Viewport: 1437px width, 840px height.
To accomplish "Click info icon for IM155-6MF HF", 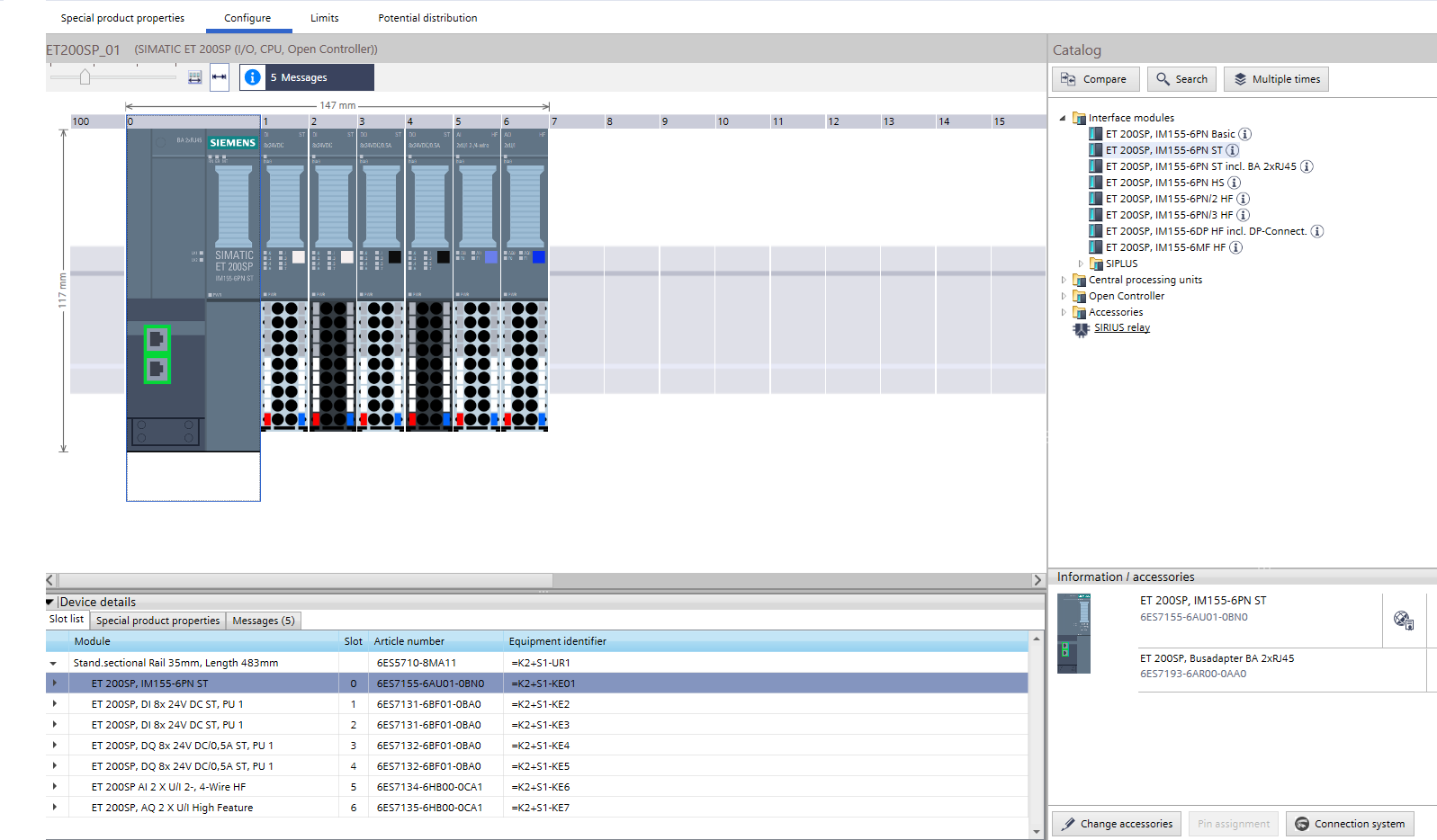I will (x=1236, y=247).
